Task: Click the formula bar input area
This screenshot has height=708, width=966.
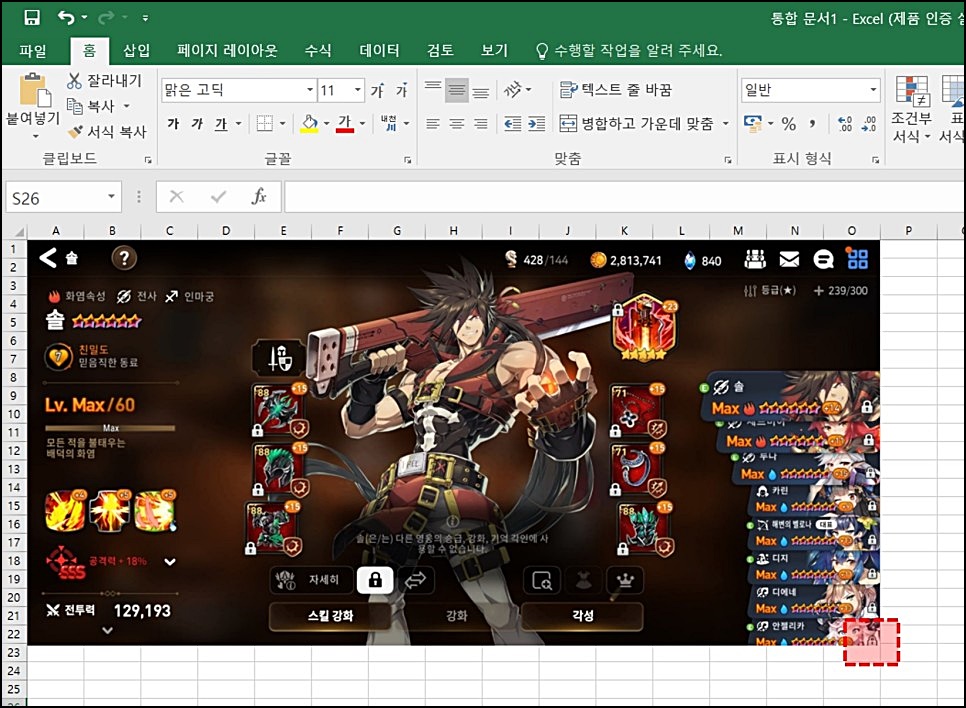Action: 623,197
